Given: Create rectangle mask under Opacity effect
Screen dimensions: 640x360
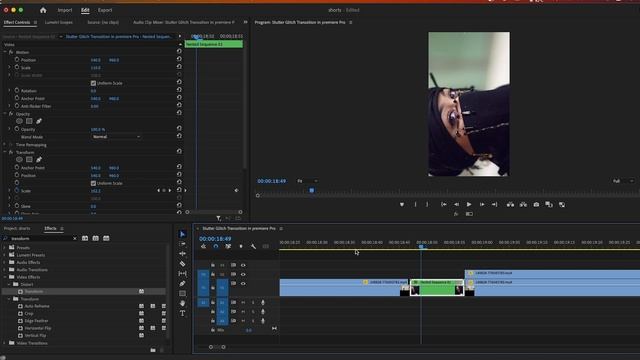Looking at the screenshot, I should [x=29, y=121].
